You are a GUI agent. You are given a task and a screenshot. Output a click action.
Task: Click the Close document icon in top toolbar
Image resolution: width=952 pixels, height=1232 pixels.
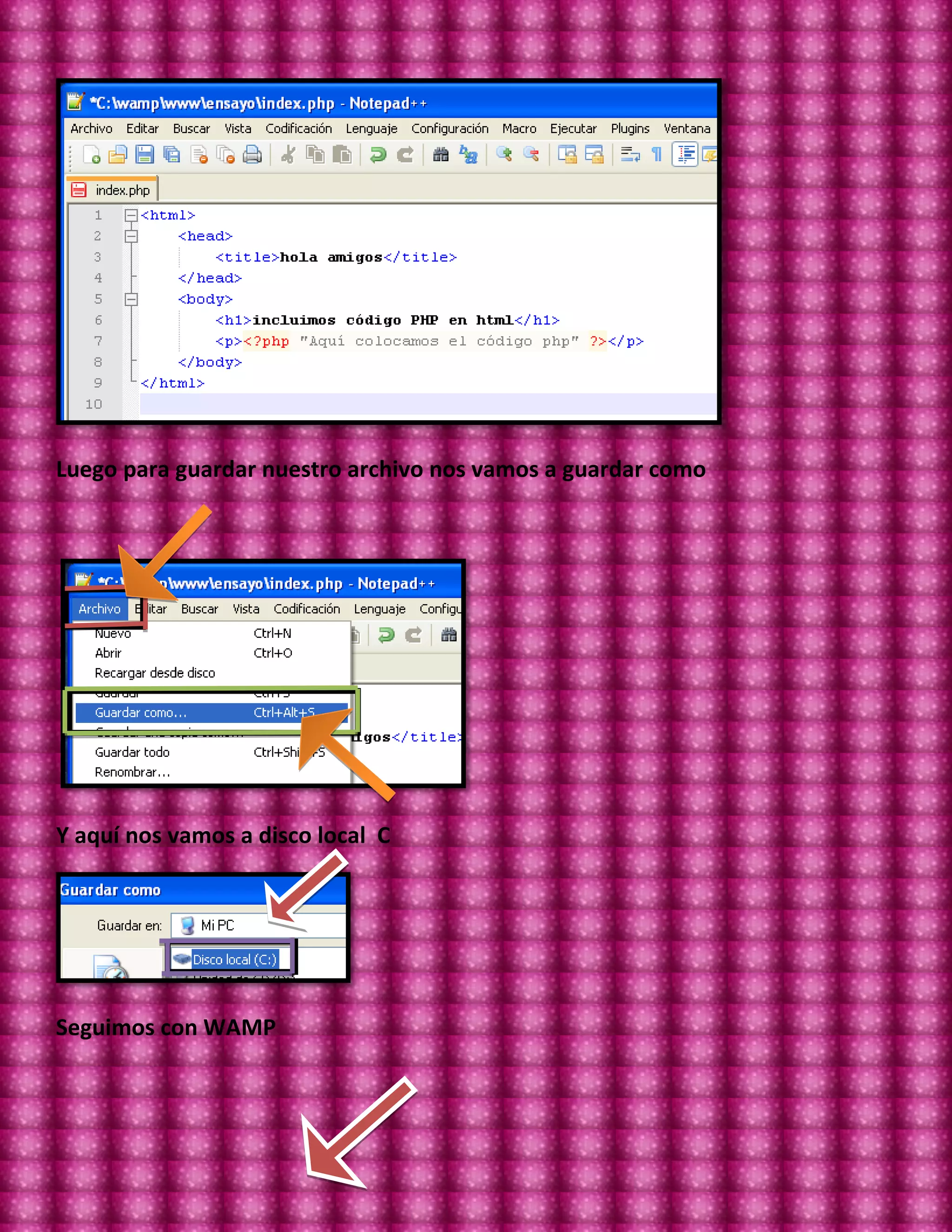click(x=198, y=154)
